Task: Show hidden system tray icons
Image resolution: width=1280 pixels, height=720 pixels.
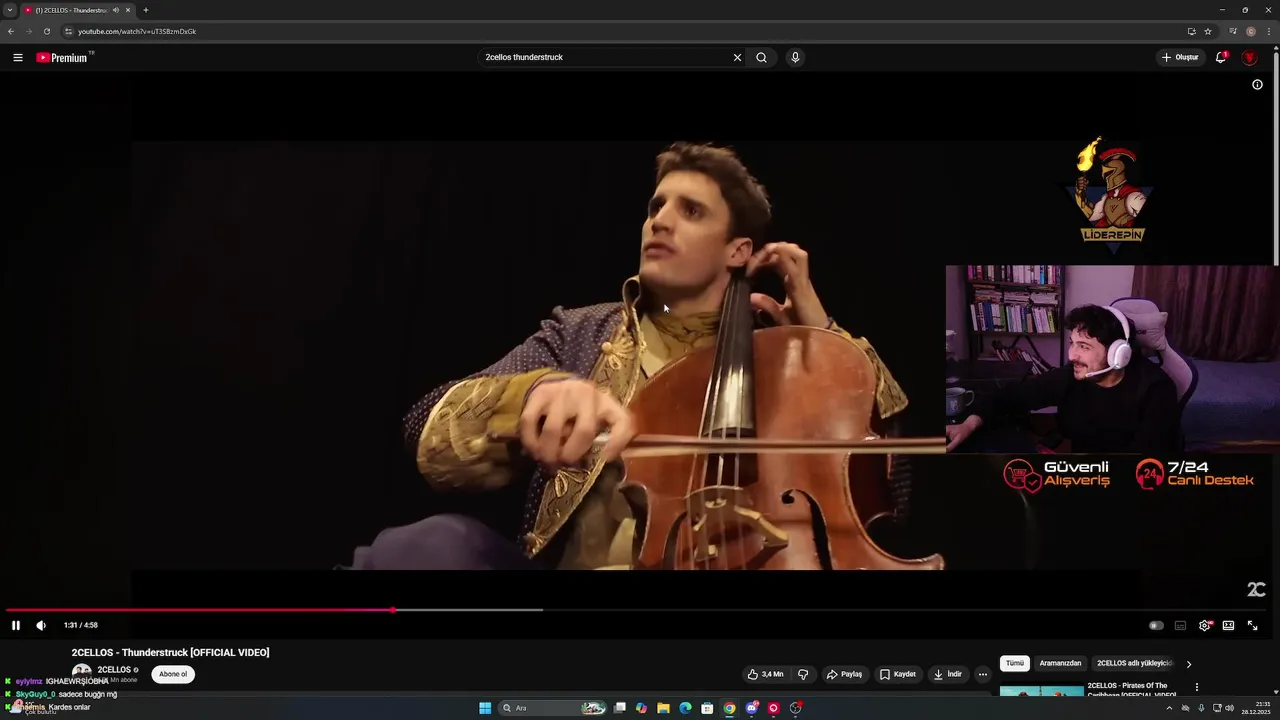Action: coord(1169,708)
